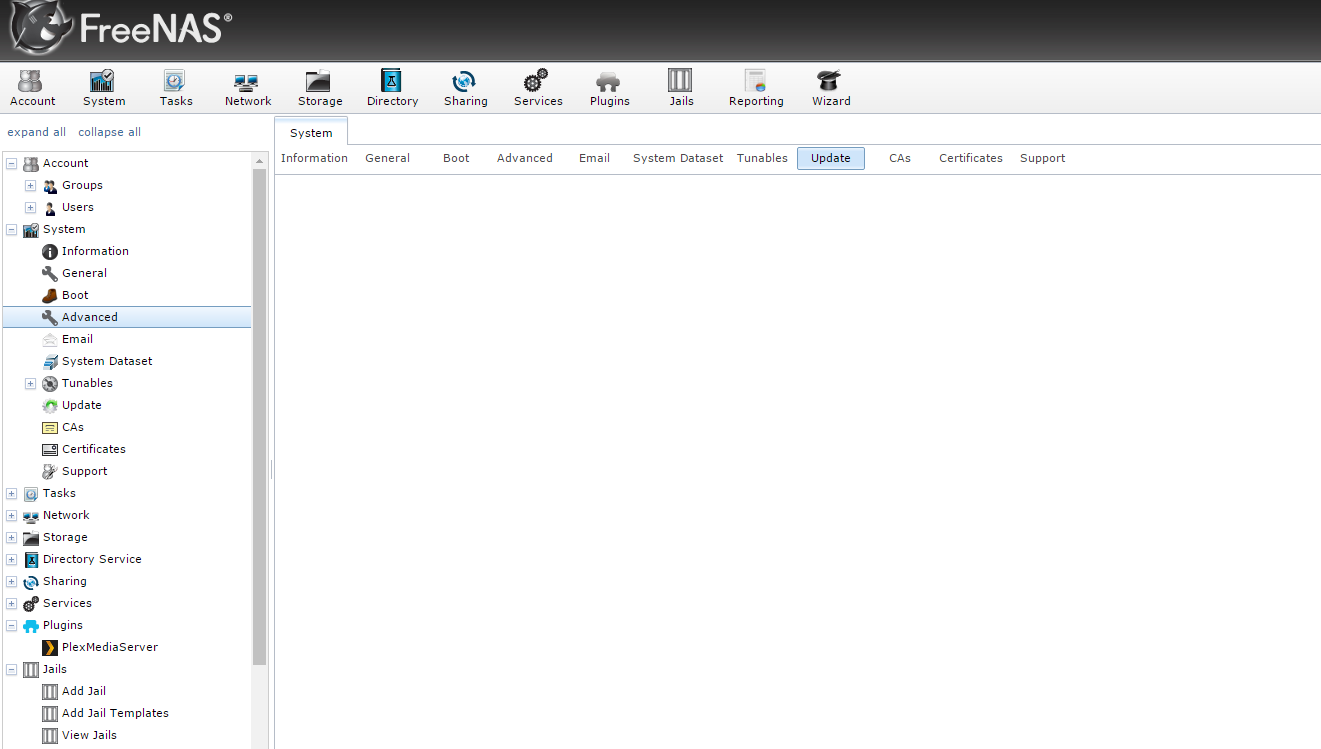Select Information in the System tree
Screen dimensions: 1321x749
click(95, 251)
